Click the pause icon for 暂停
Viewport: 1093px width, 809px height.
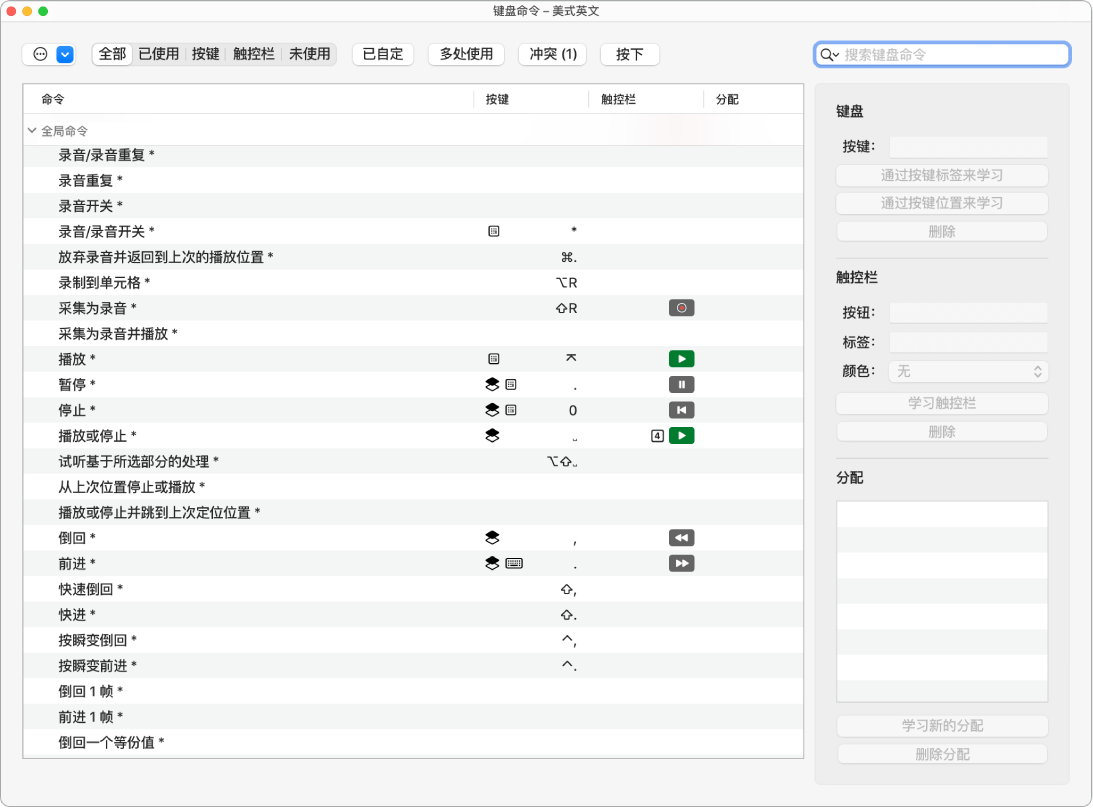(x=681, y=384)
